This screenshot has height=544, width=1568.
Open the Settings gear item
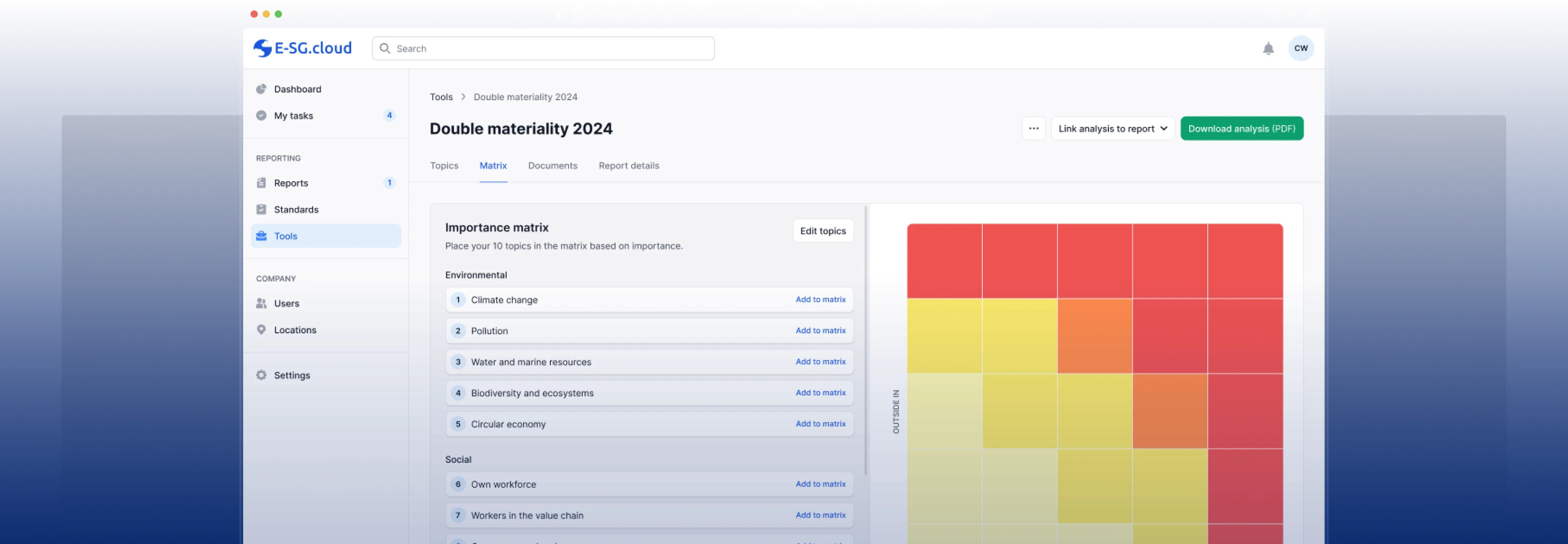pos(292,375)
